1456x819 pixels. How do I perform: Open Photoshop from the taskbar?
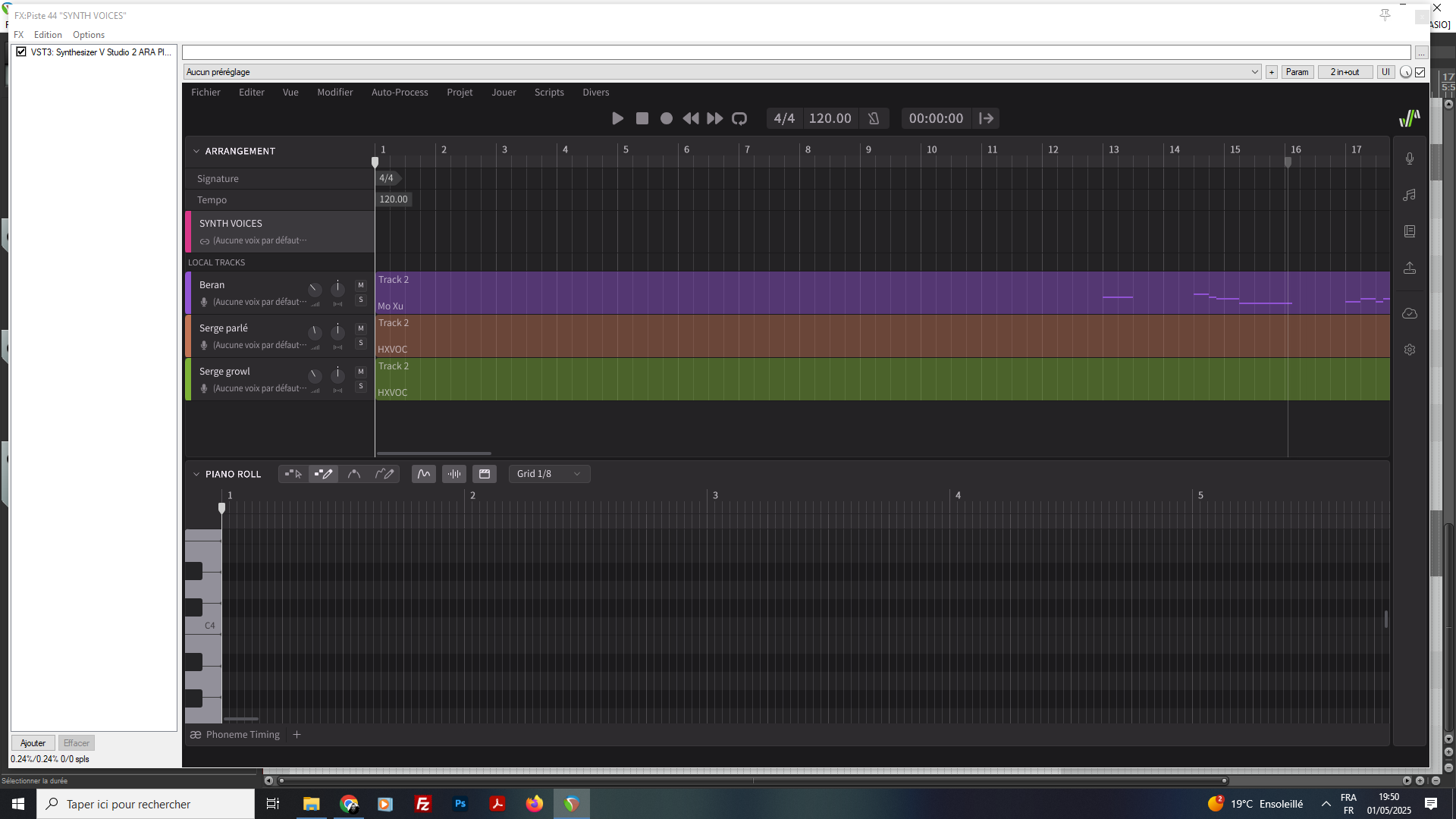tap(460, 804)
